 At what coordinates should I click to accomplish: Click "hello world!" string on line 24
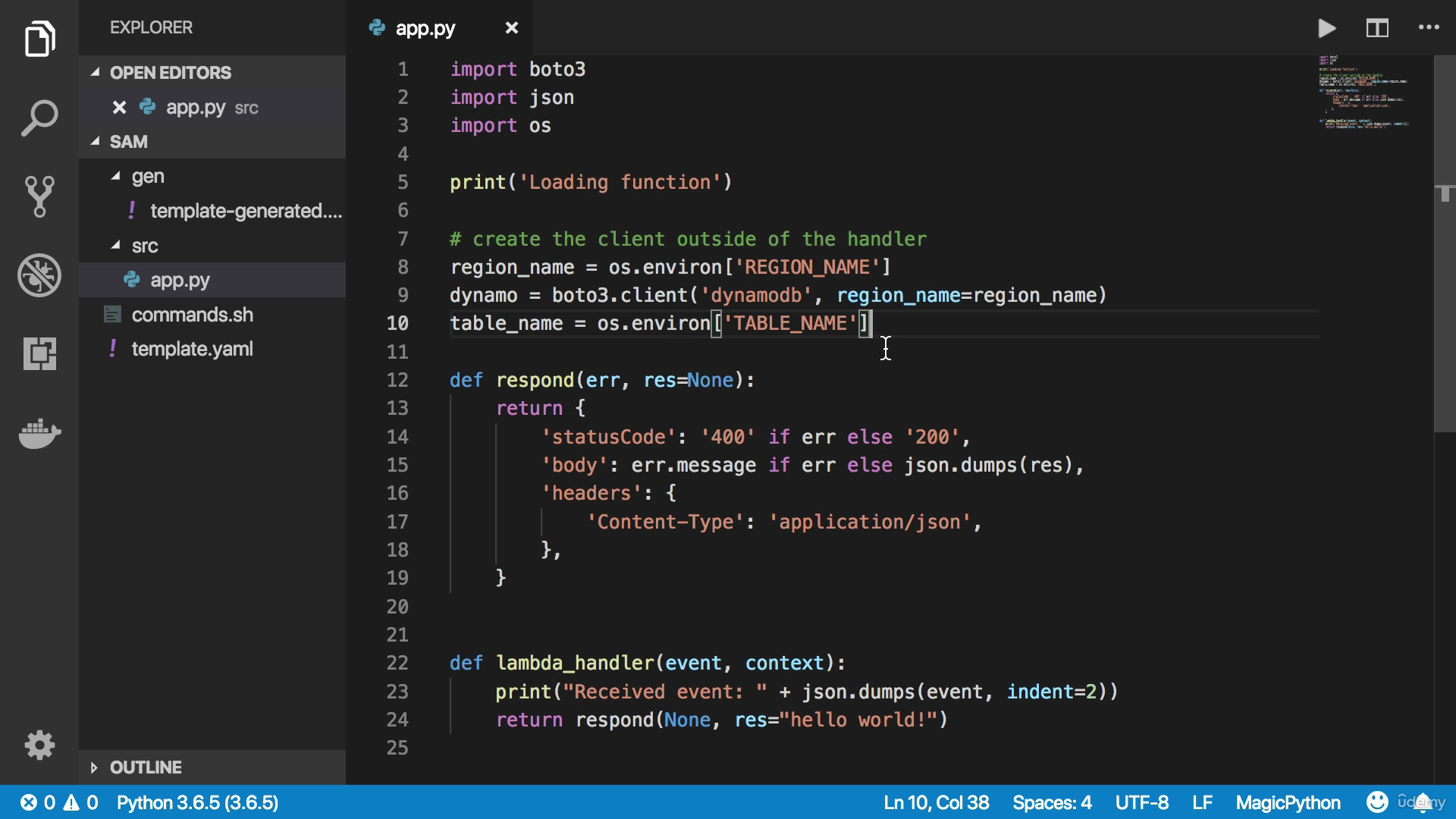pyautogui.click(x=858, y=720)
